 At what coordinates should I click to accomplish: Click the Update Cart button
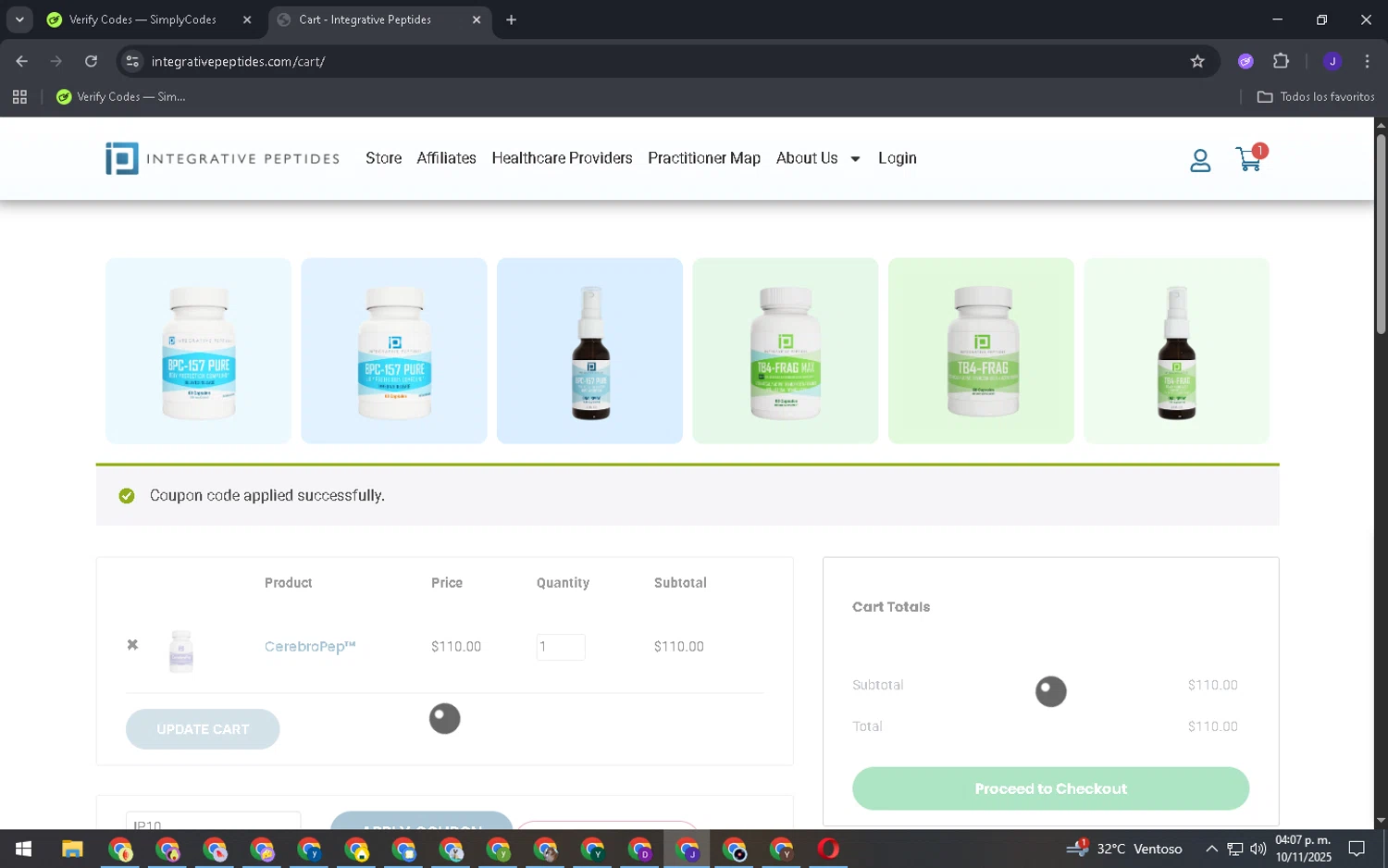tap(203, 729)
